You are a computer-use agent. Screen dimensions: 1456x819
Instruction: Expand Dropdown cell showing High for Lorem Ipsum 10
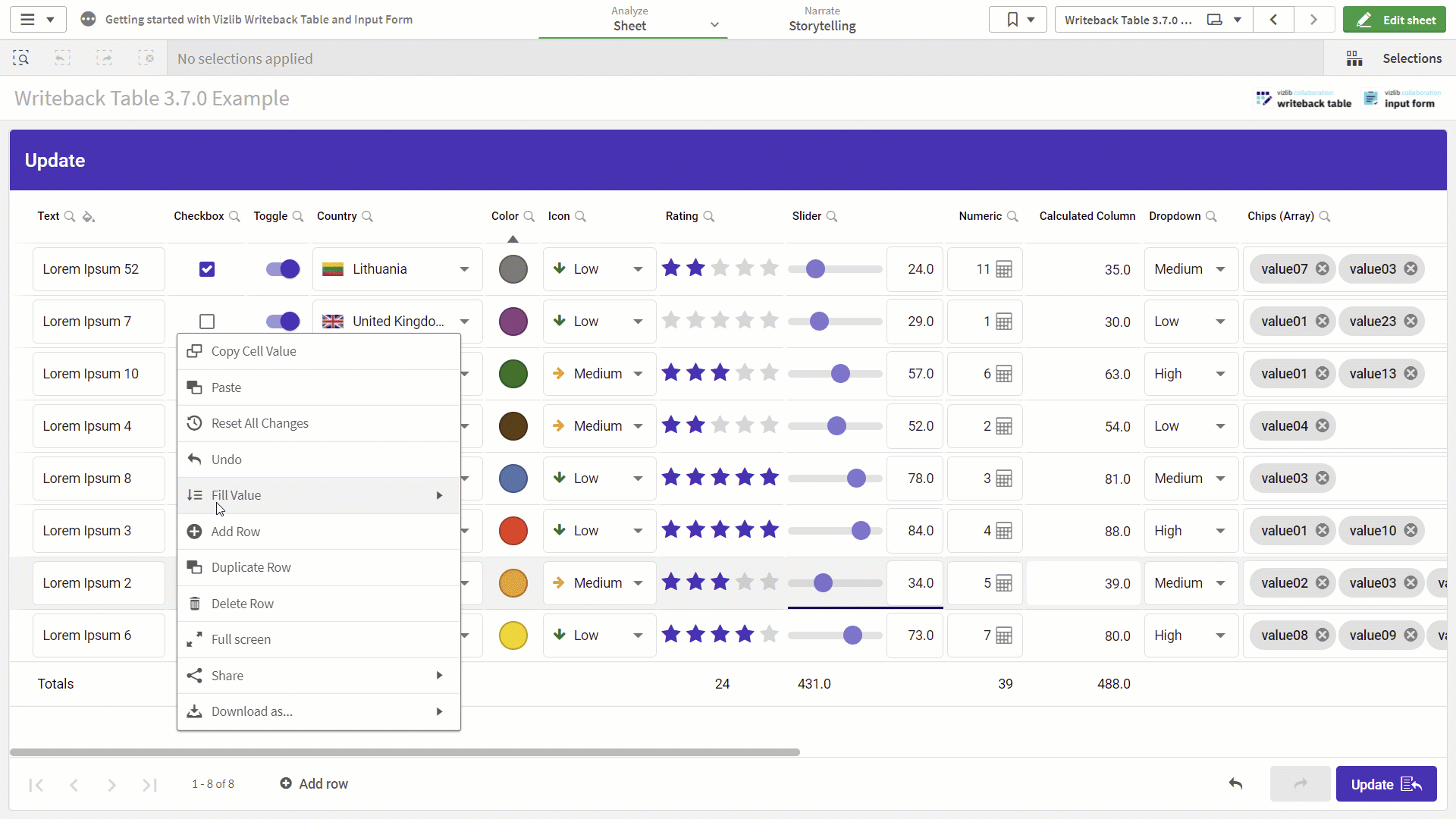click(x=1191, y=374)
